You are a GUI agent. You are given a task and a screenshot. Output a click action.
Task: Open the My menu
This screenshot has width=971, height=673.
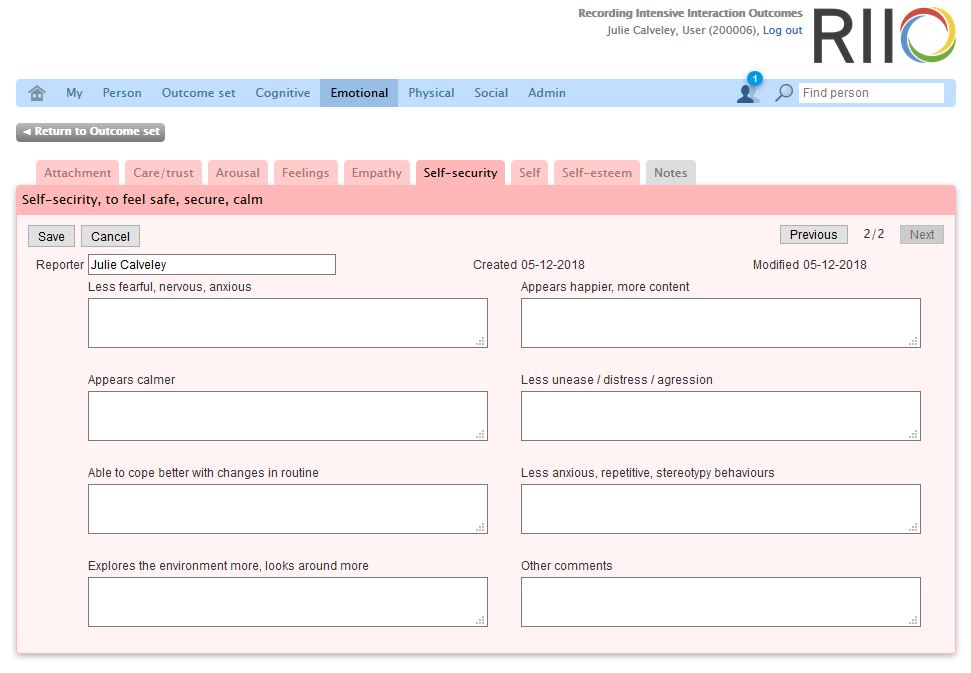(x=74, y=93)
